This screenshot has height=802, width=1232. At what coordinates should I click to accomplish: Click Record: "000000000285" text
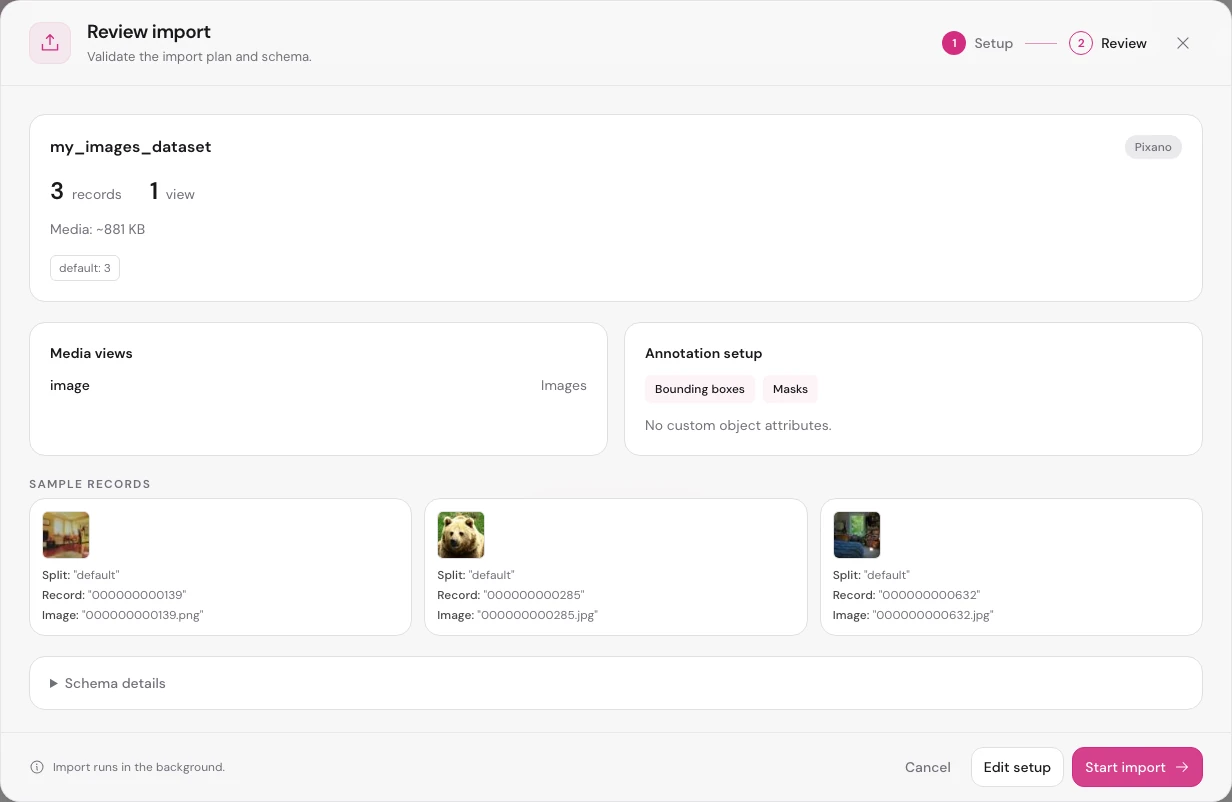pyautogui.click(x=511, y=595)
